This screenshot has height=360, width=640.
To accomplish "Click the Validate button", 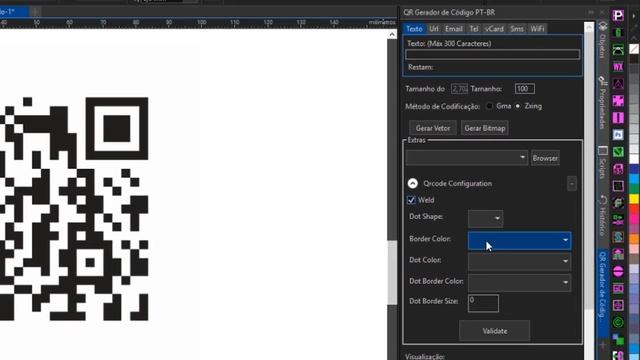I will pos(495,331).
